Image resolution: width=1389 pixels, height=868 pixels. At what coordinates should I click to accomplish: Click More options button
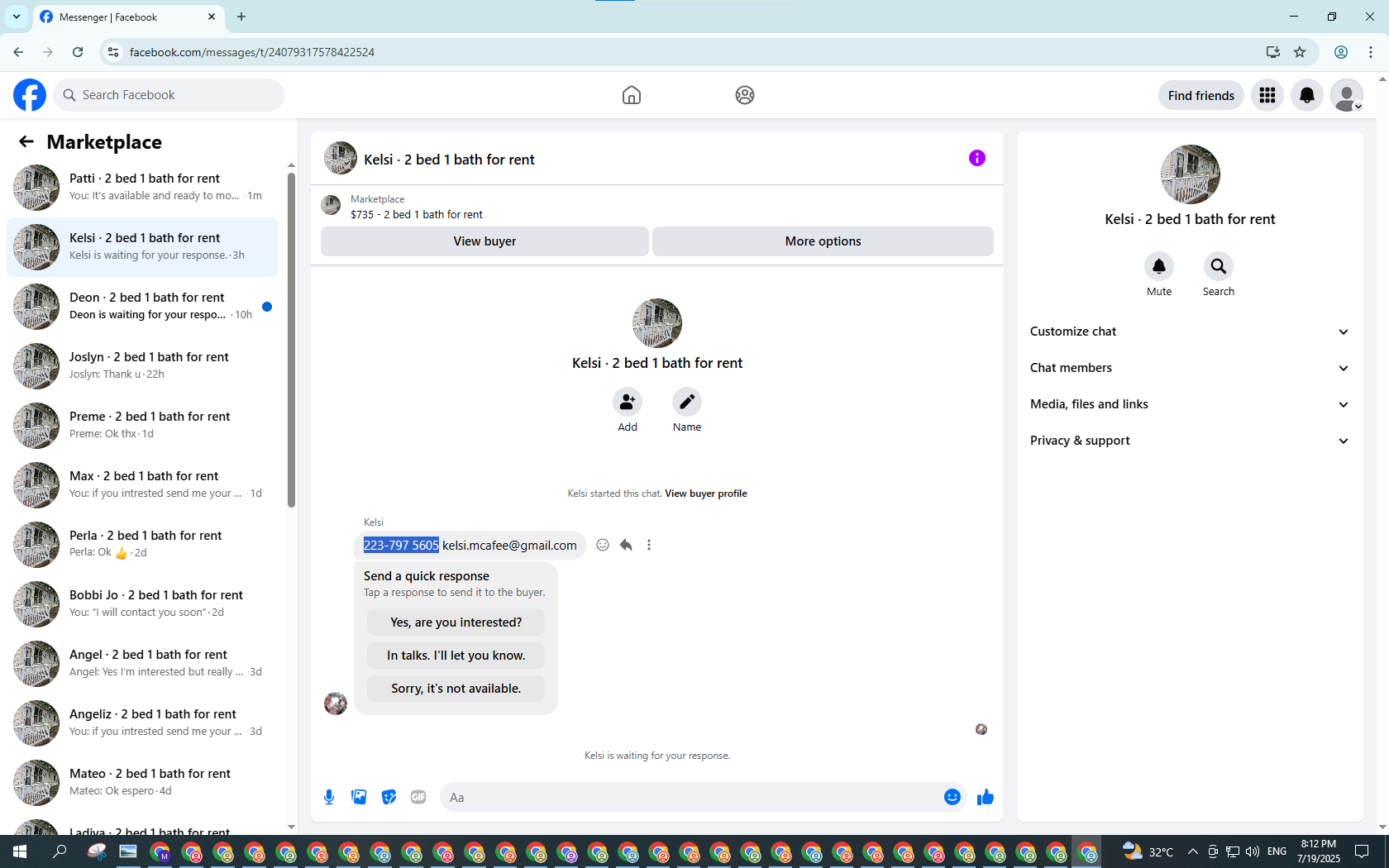823,241
